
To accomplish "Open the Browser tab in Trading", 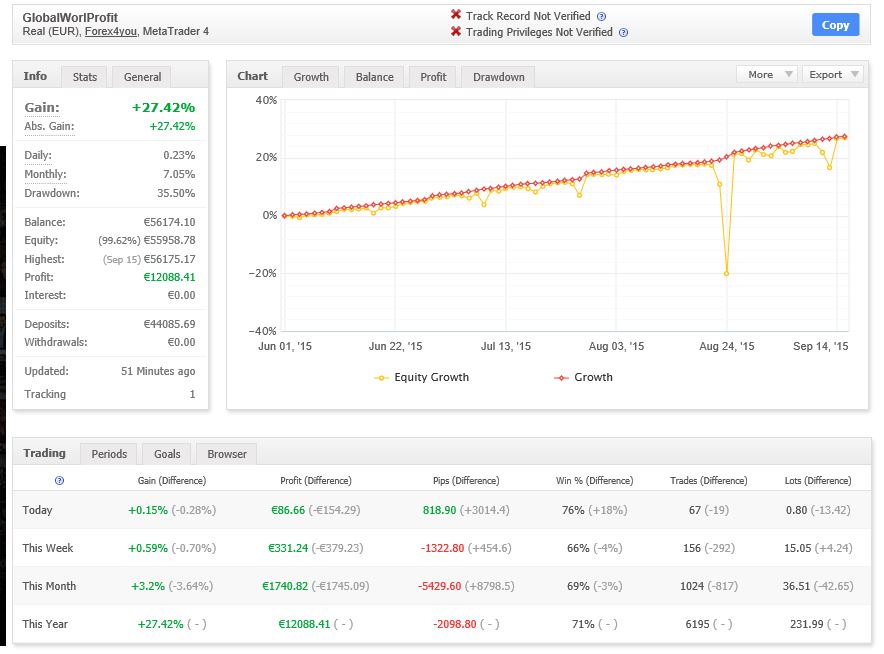I will pyautogui.click(x=227, y=454).
